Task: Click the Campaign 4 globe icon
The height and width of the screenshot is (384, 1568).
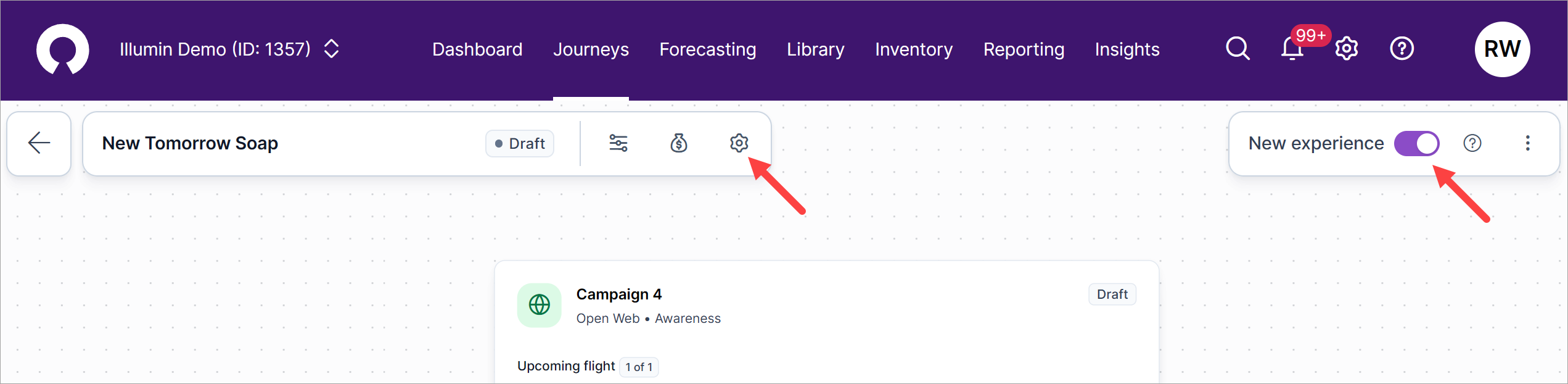Action: tap(540, 305)
